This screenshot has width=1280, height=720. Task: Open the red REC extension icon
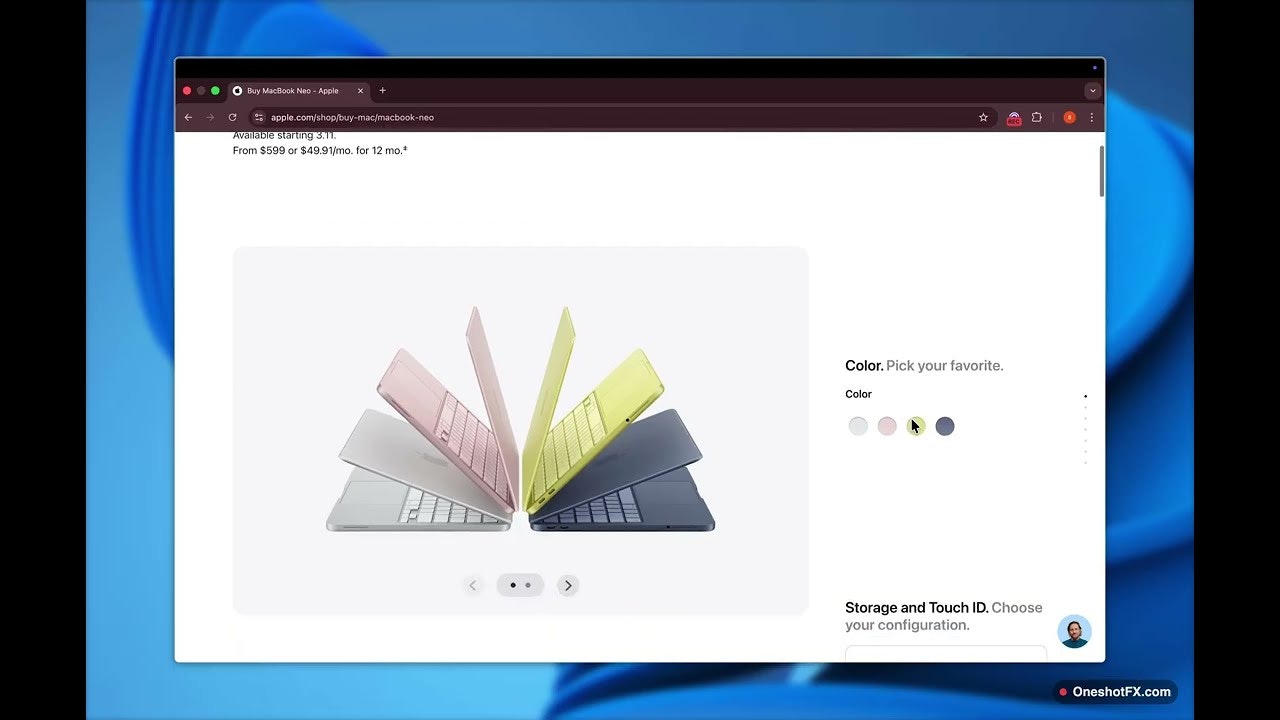point(1014,118)
